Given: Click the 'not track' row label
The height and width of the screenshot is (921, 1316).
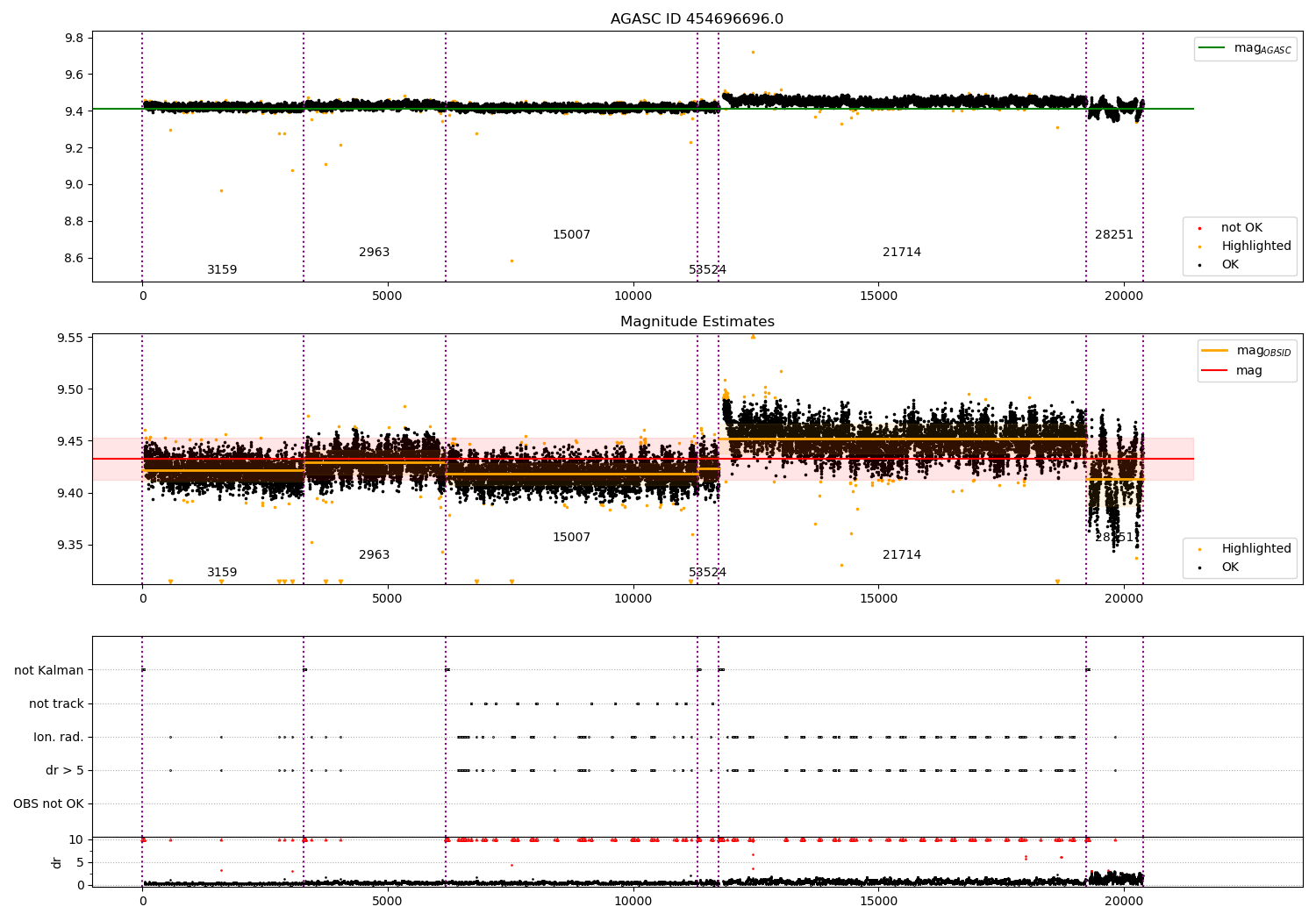Looking at the screenshot, I should (x=56, y=703).
